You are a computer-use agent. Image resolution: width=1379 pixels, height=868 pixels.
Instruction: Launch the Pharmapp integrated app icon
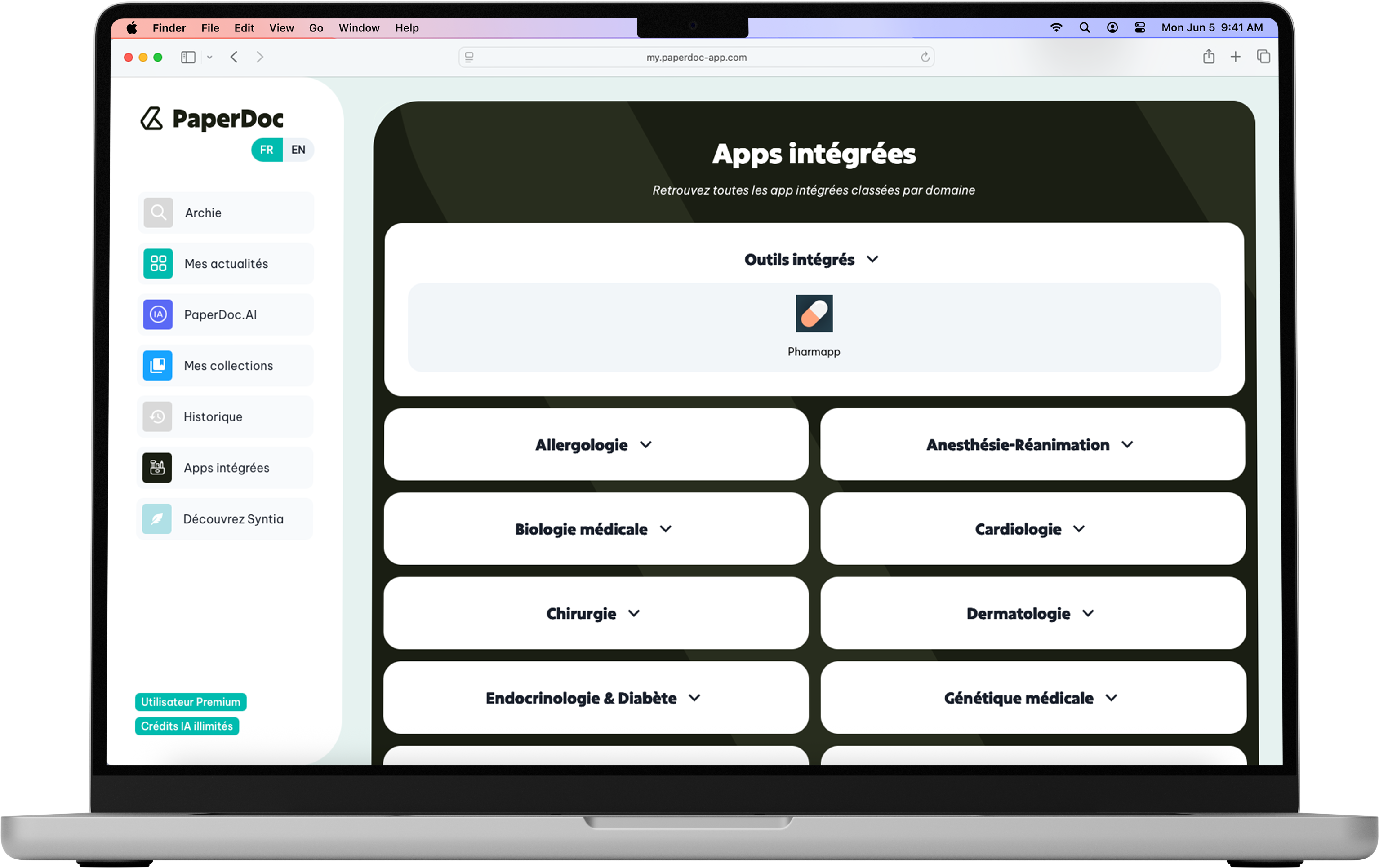point(814,313)
